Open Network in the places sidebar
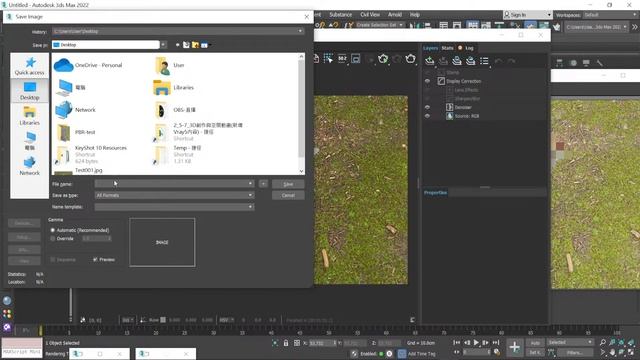This screenshot has width=640, height=360. [29, 166]
